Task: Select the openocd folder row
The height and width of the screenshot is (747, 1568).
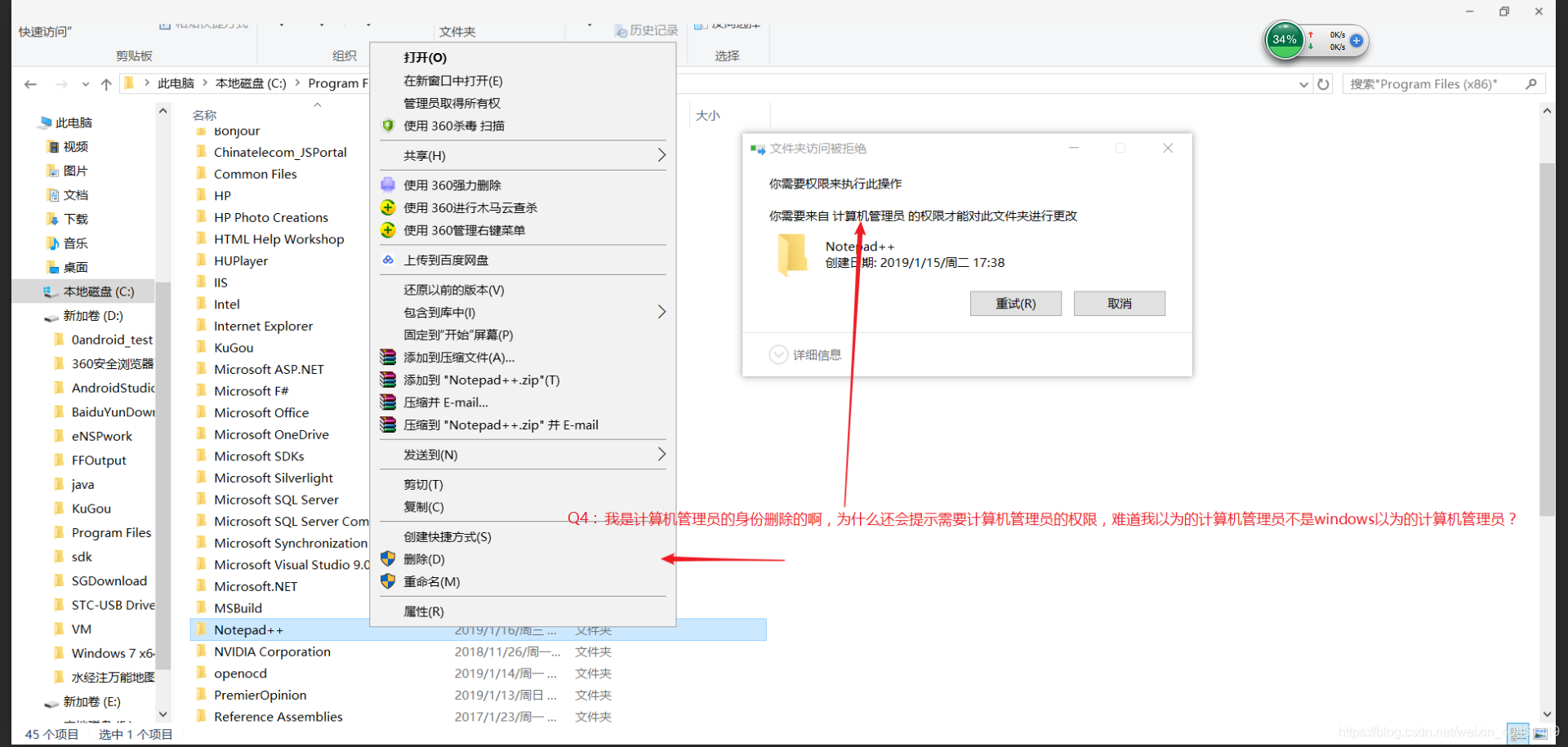Action: click(478, 673)
